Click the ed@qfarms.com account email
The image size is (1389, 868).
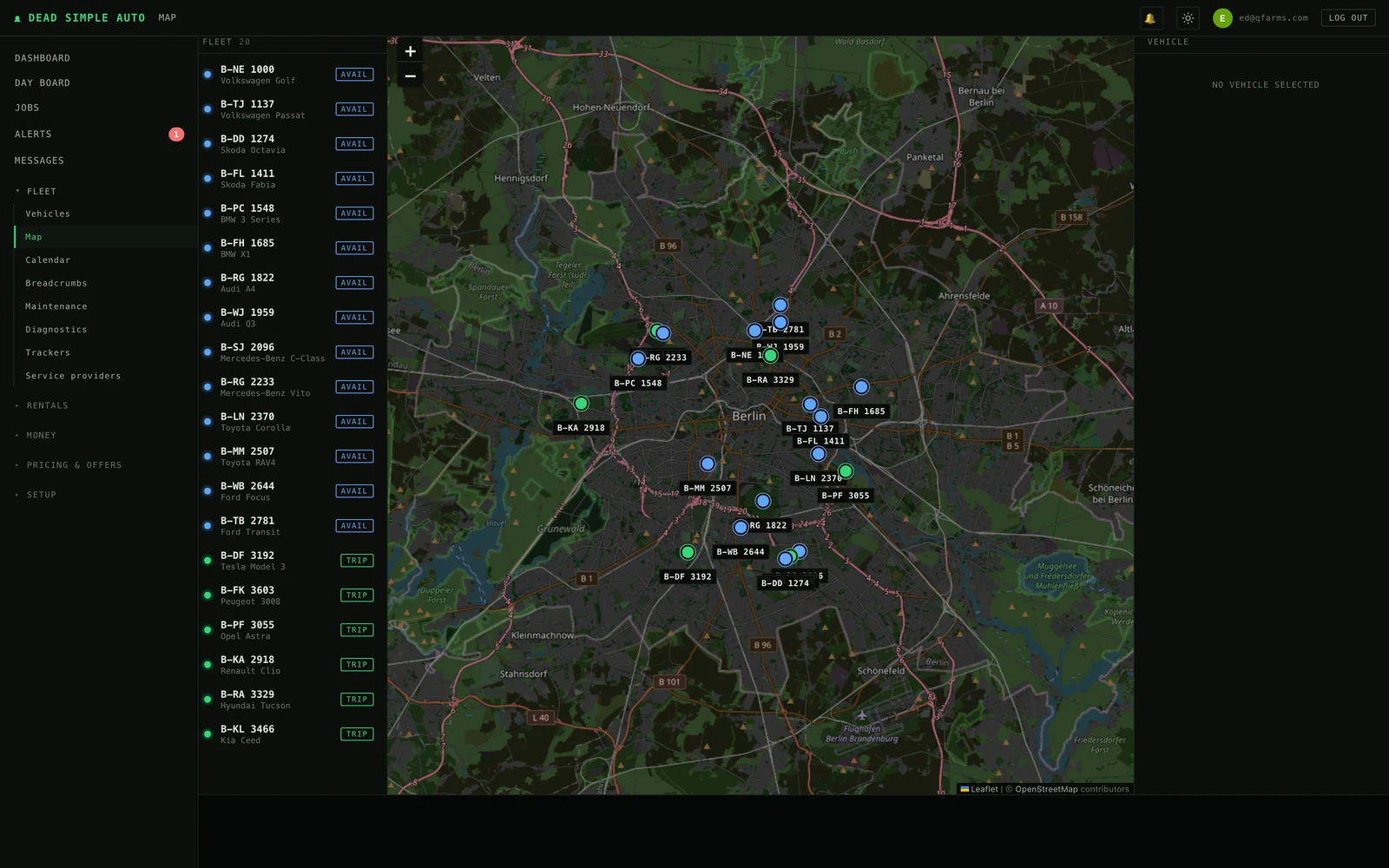coord(1274,18)
